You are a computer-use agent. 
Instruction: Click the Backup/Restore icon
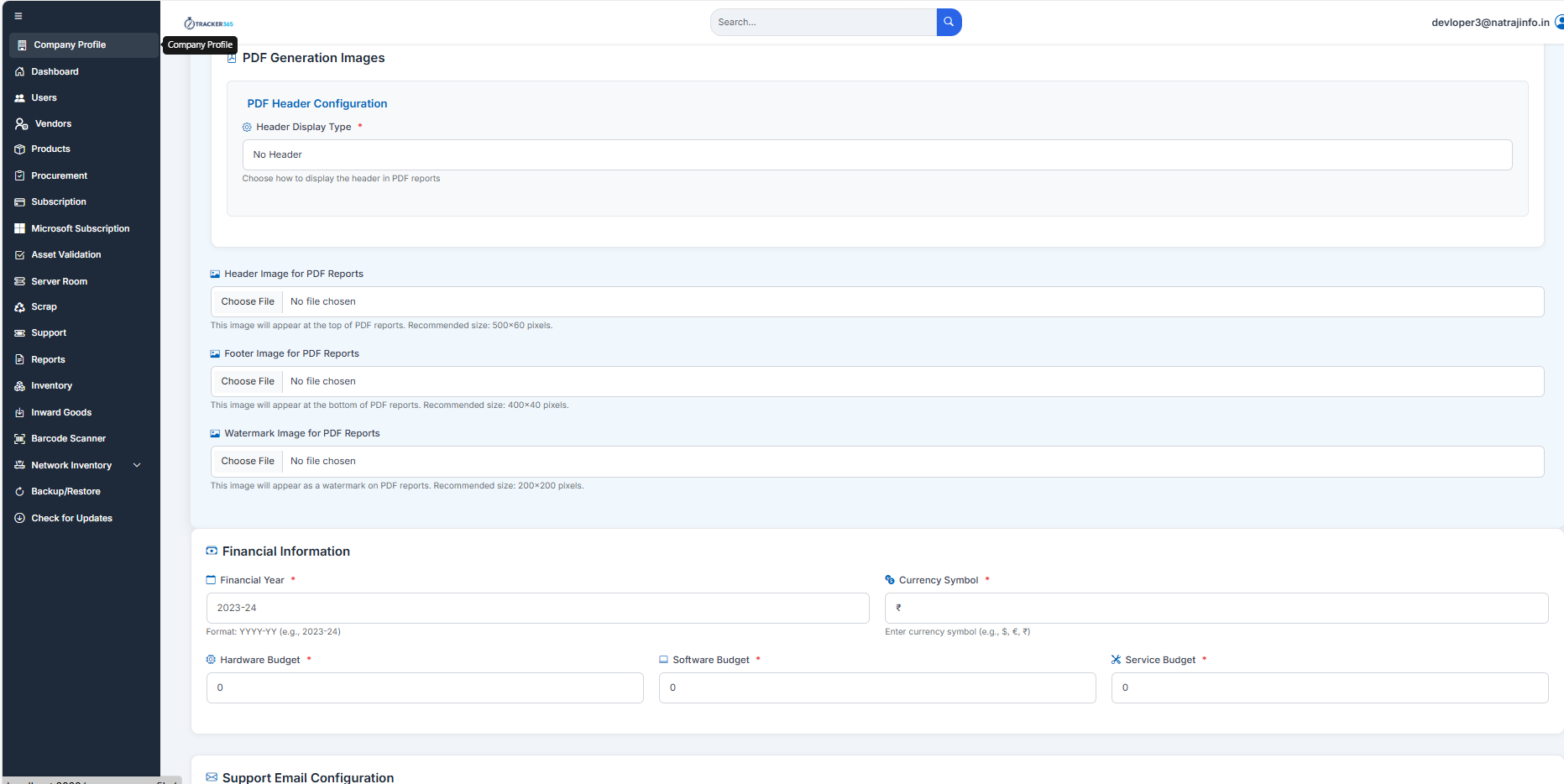(x=19, y=492)
